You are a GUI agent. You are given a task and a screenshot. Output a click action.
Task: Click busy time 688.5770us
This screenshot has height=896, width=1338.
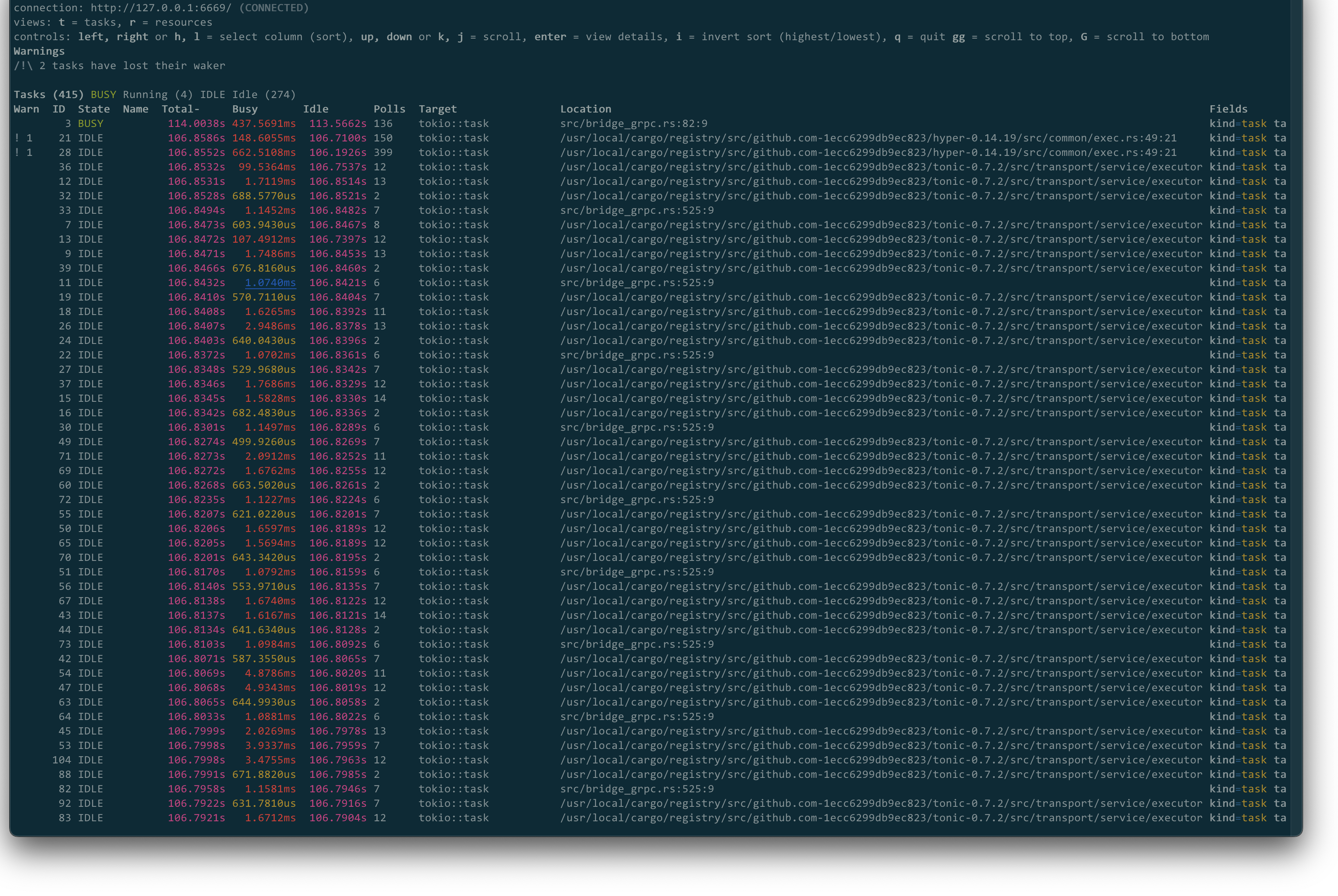click(264, 195)
